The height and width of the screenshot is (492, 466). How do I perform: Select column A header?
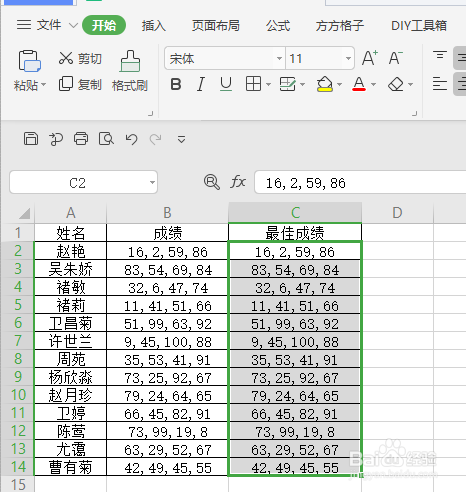70,213
